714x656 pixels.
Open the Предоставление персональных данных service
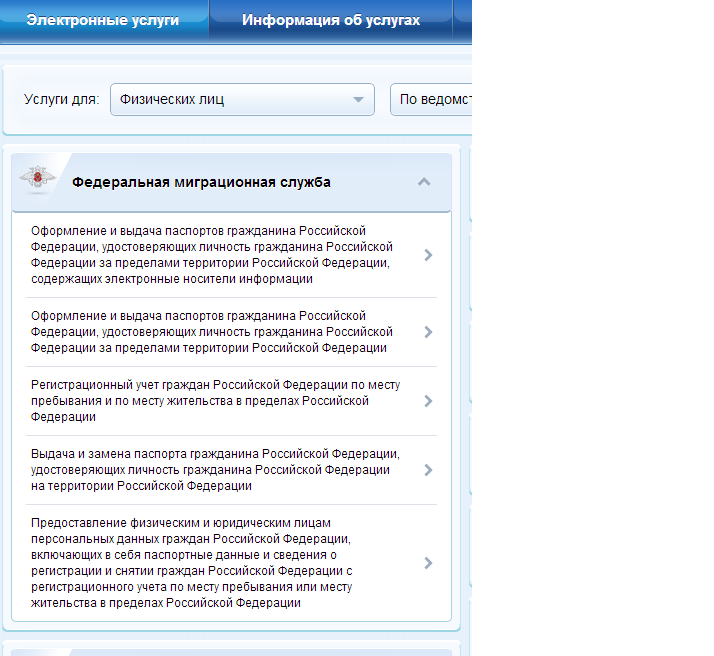[x=211, y=563]
